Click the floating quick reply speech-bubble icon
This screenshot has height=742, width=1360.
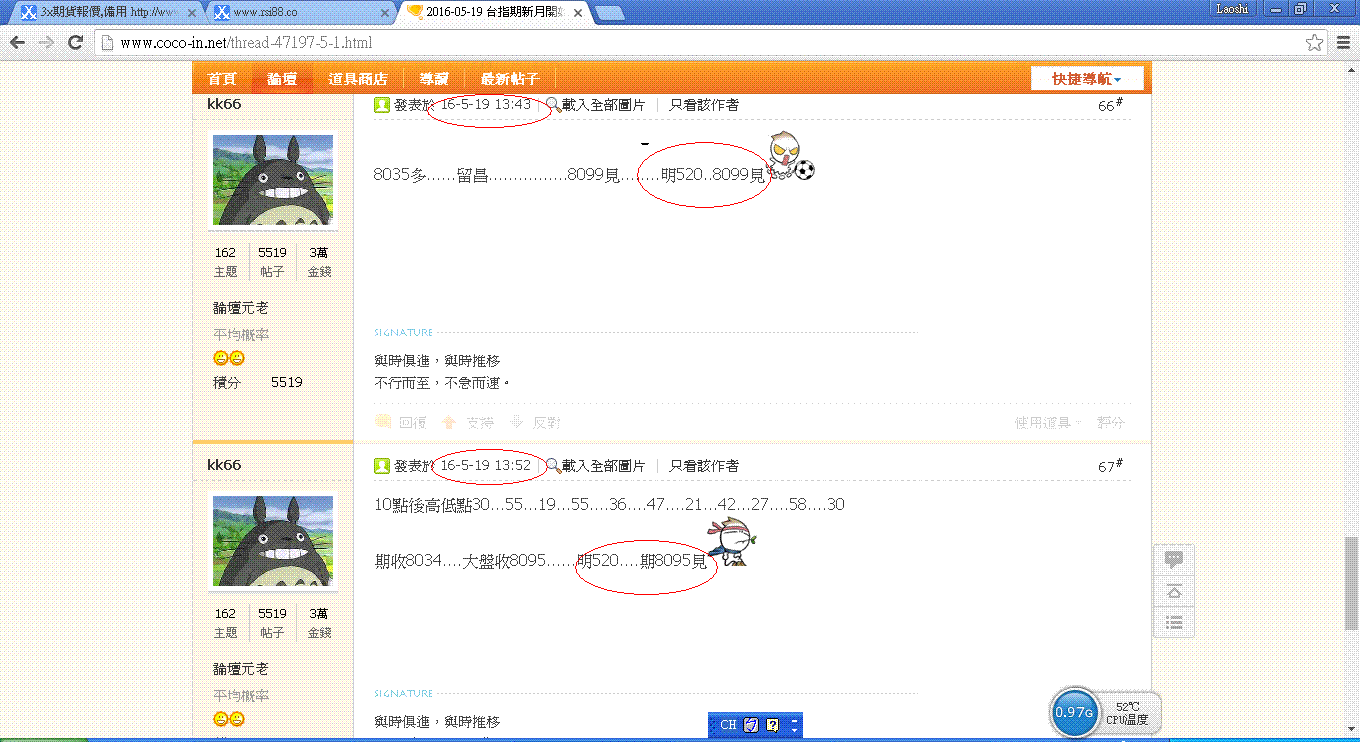pyautogui.click(x=1174, y=560)
